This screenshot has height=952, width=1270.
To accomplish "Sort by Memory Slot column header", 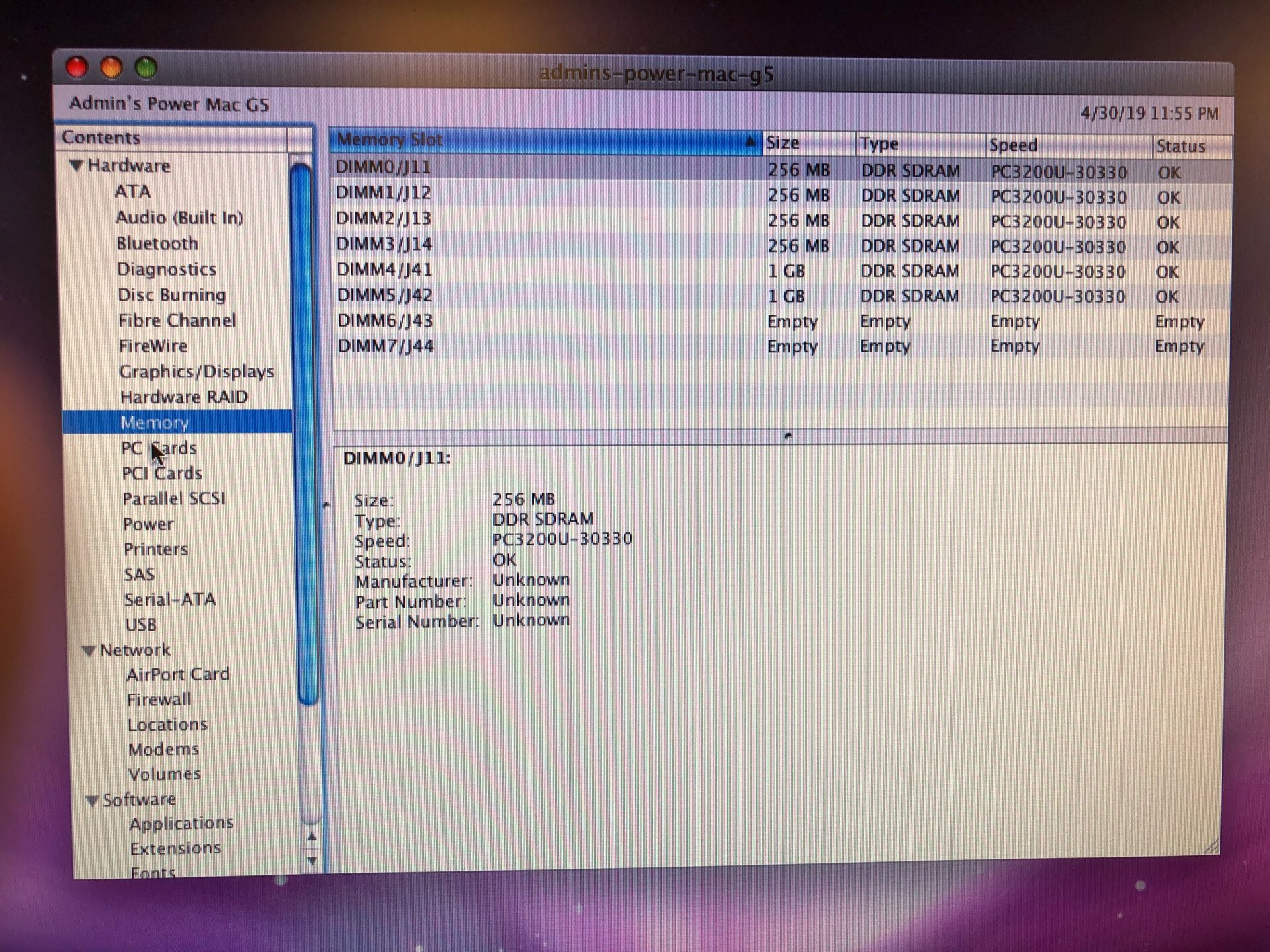I will click(x=546, y=141).
